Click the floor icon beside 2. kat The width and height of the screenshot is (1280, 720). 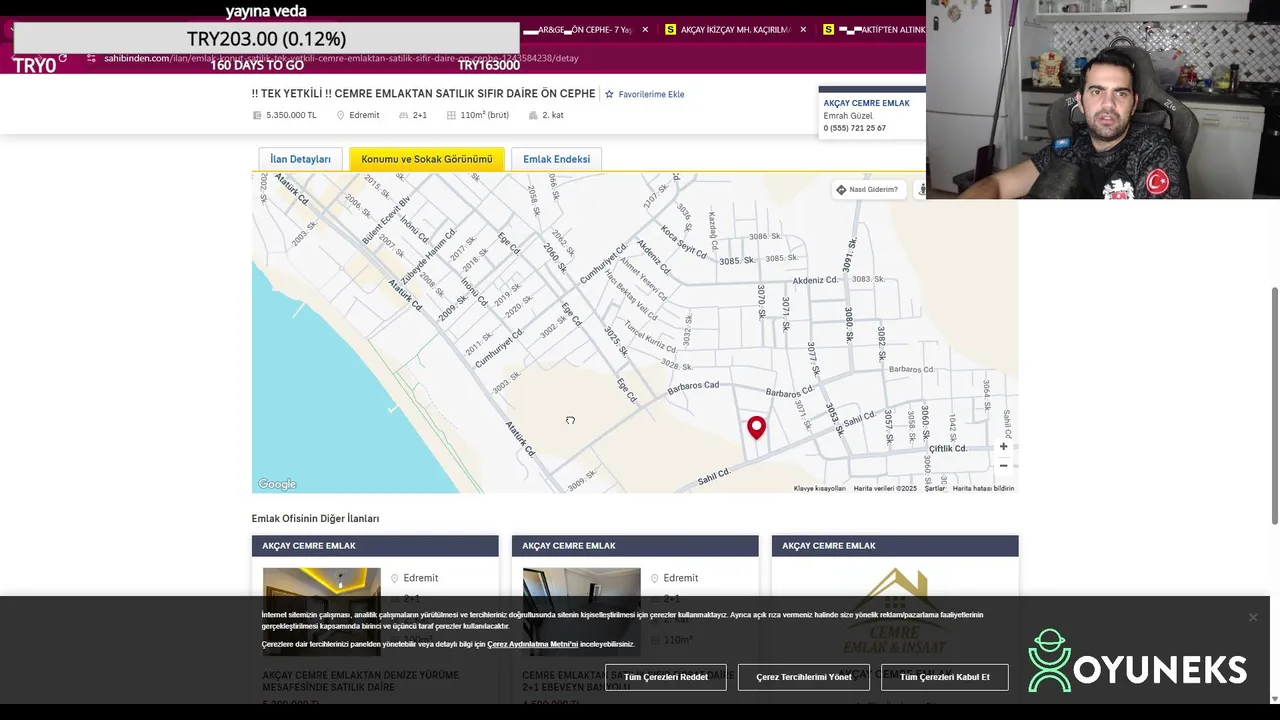533,115
